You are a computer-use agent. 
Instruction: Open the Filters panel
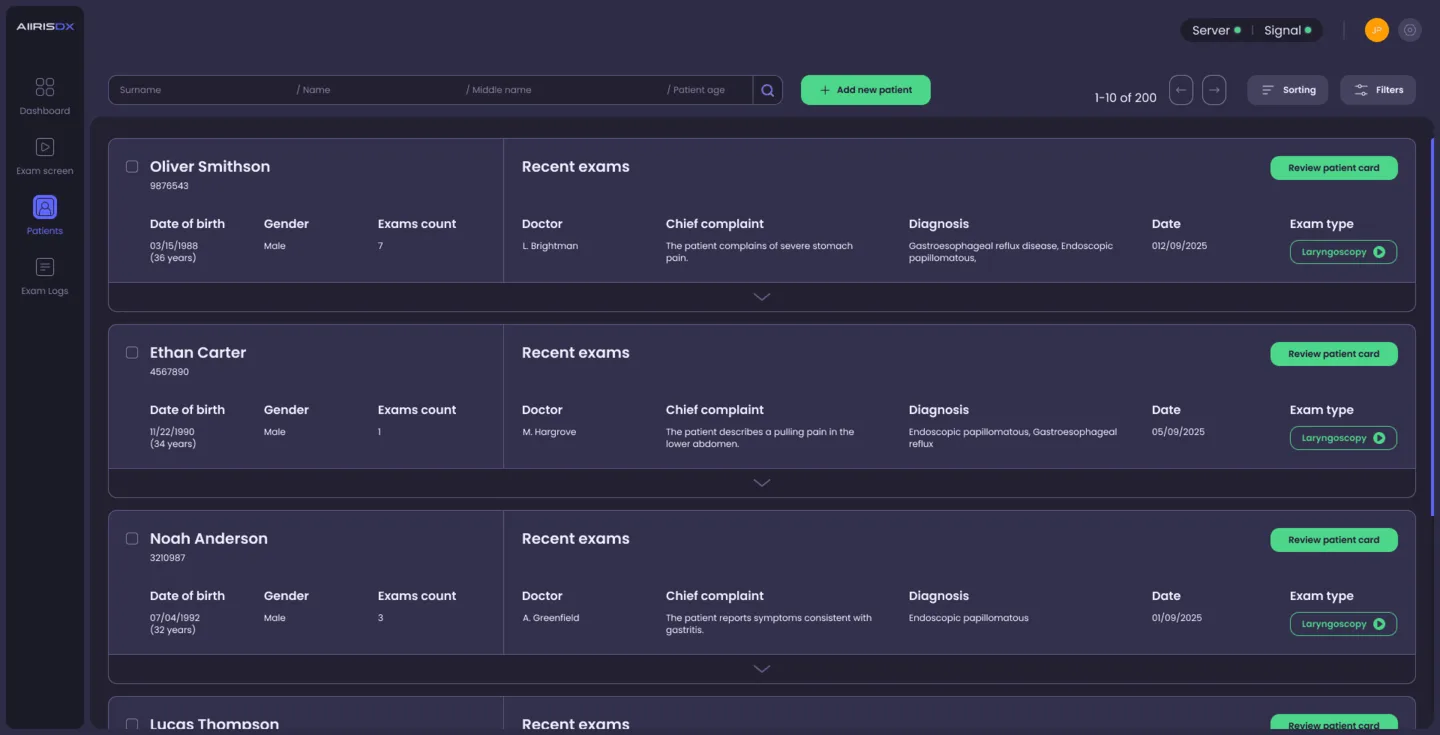[1378, 90]
